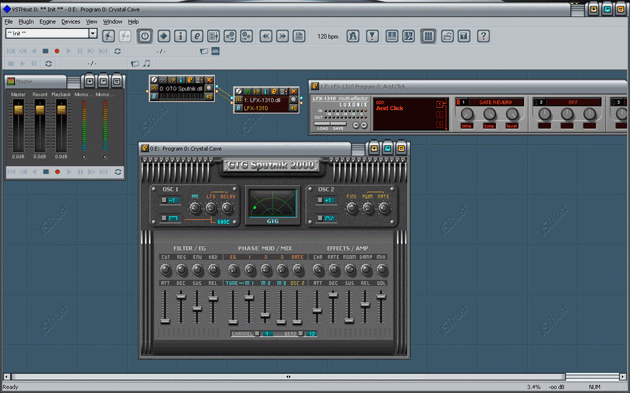The image size is (630, 393).
Task: Click the clock-shaped toolbar icon
Action: [145, 36]
